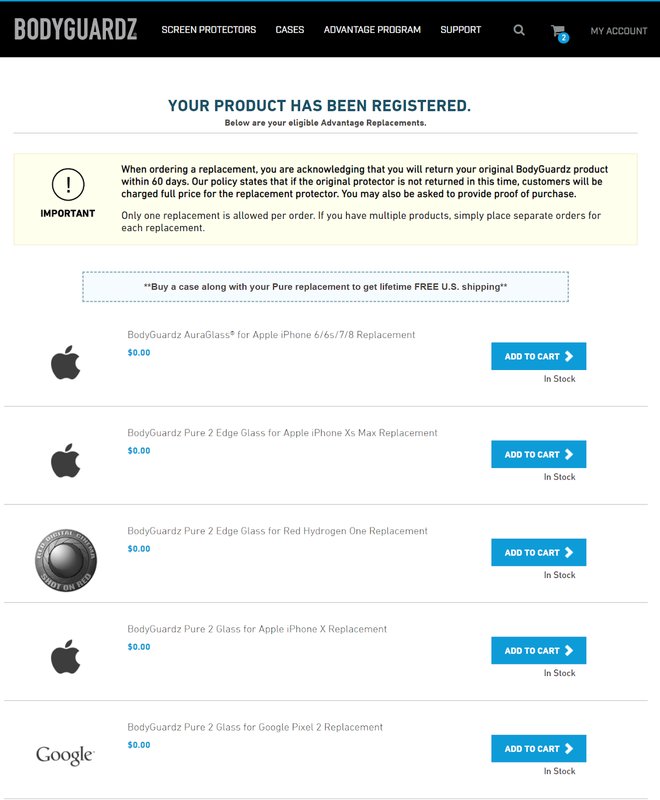Open Pure 2 Edge Glass Red Hydrogen One title
The image size is (660, 800).
[x=277, y=531]
